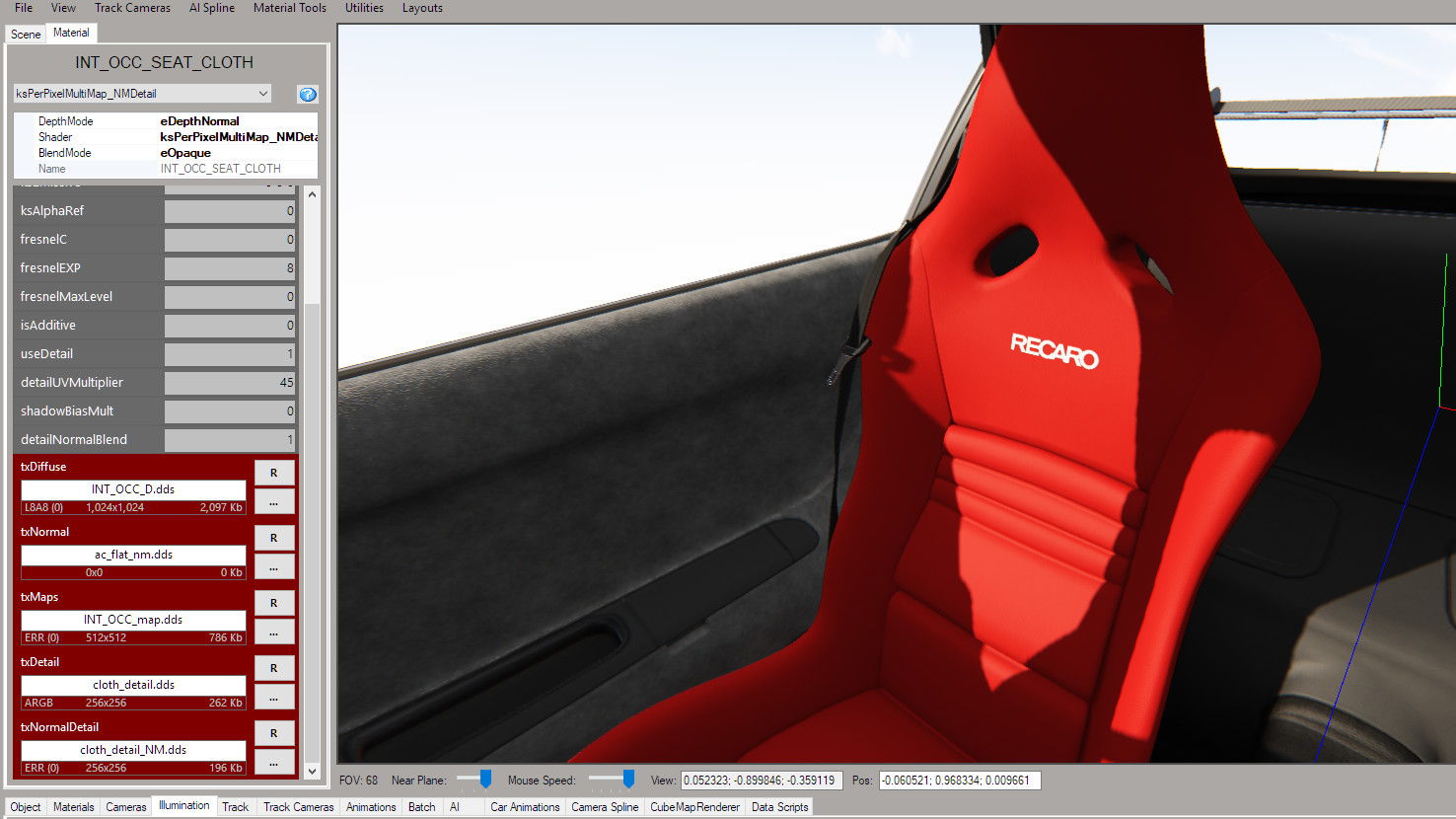
Task: Click scroll down arrow in properties panel
Action: pos(312,772)
